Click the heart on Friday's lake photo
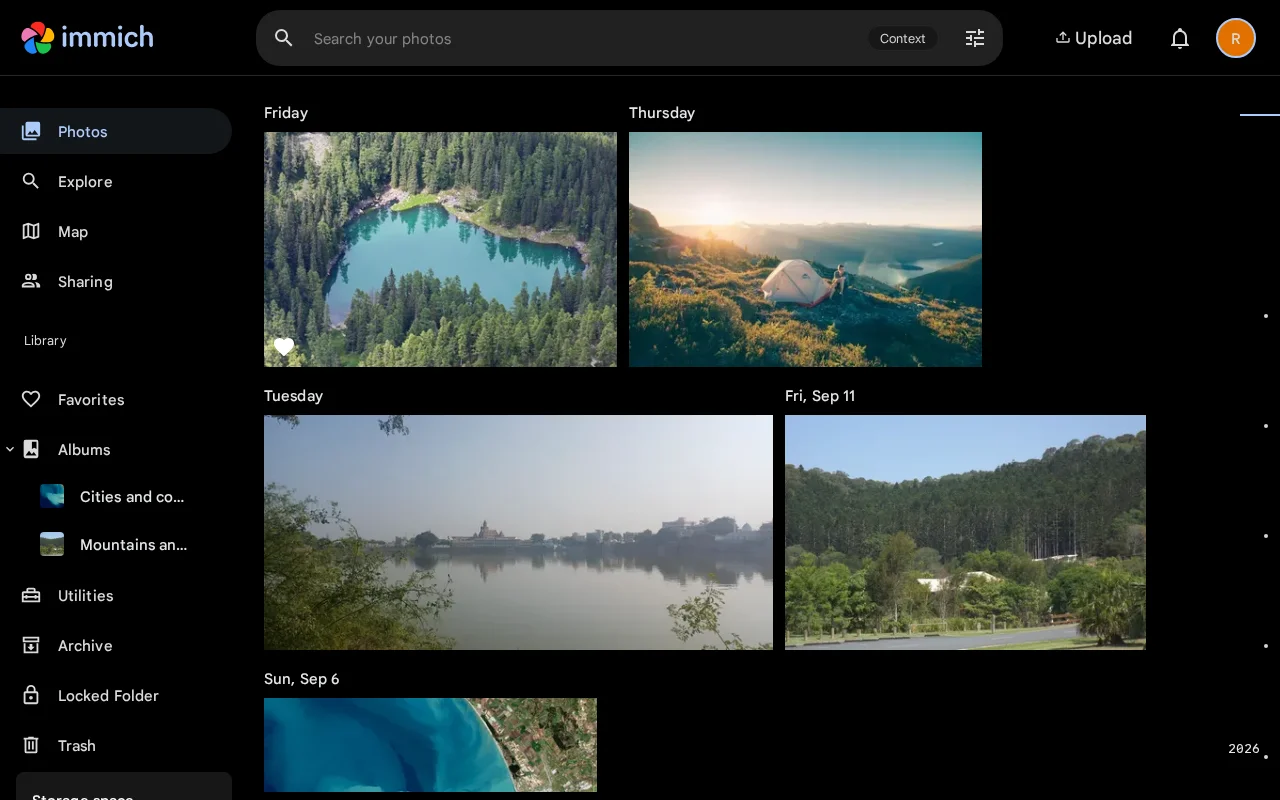 coord(284,347)
